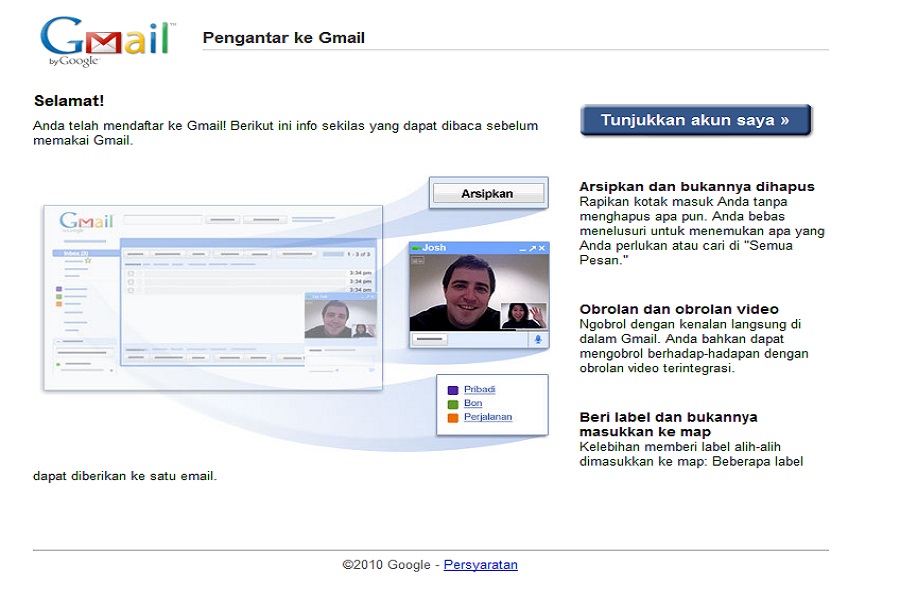
Task: Click the Arsipkan button
Action: coord(488,193)
